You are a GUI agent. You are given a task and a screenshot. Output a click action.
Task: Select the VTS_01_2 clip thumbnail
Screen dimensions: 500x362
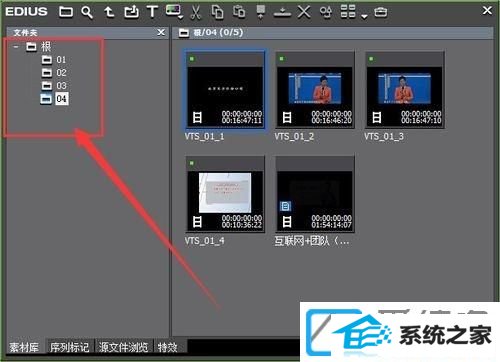click(x=315, y=90)
